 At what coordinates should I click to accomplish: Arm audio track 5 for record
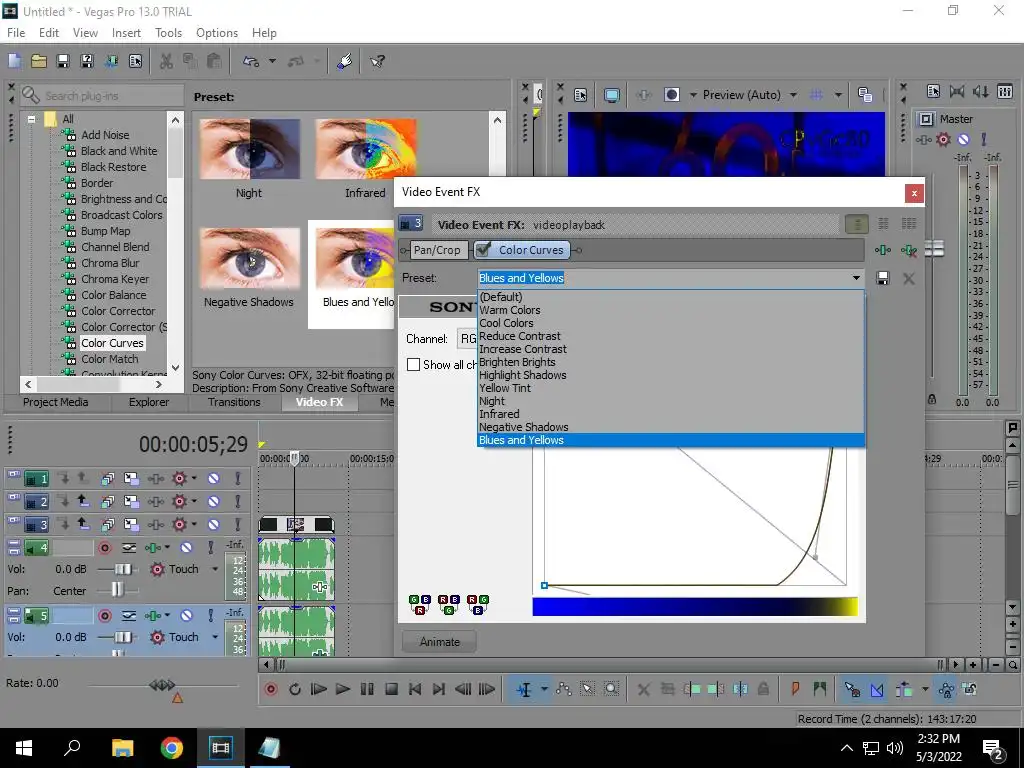click(x=104, y=615)
